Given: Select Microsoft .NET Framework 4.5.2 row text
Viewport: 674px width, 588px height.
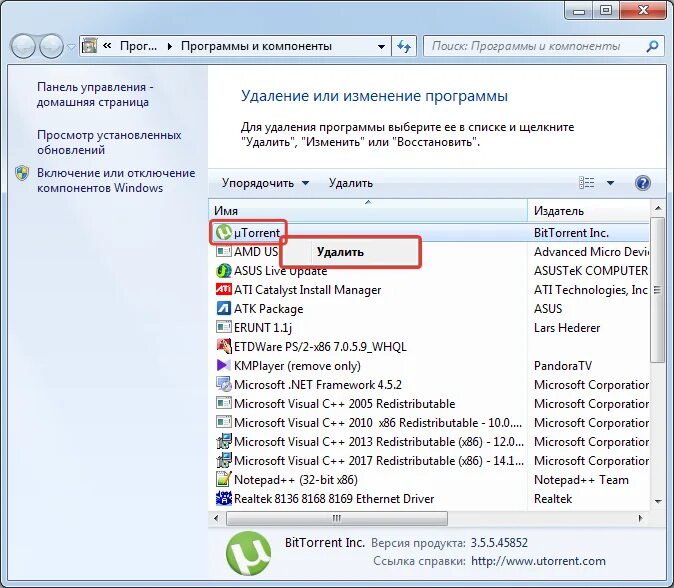Looking at the screenshot, I should [x=318, y=385].
